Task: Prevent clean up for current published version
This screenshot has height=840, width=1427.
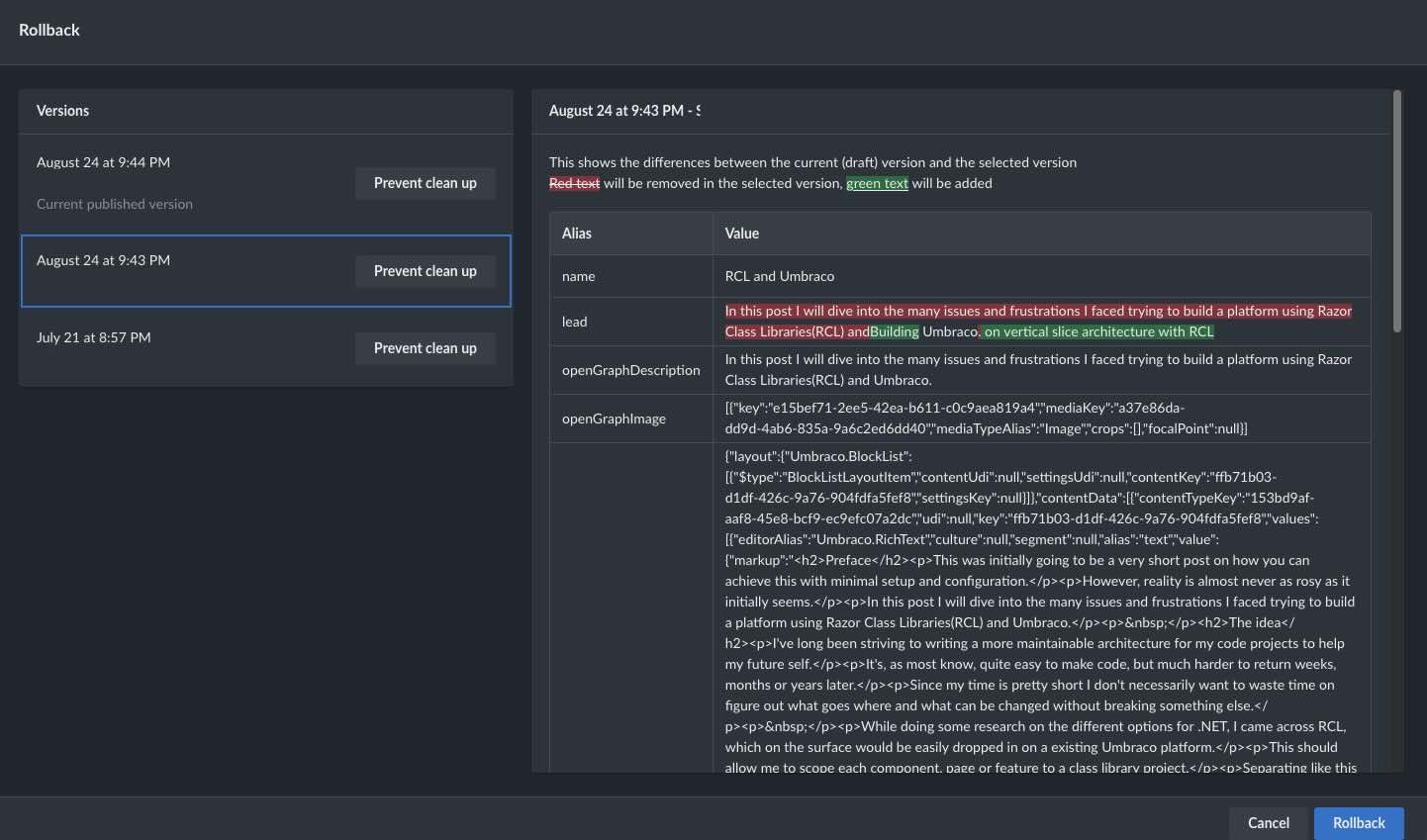Action: tap(425, 183)
